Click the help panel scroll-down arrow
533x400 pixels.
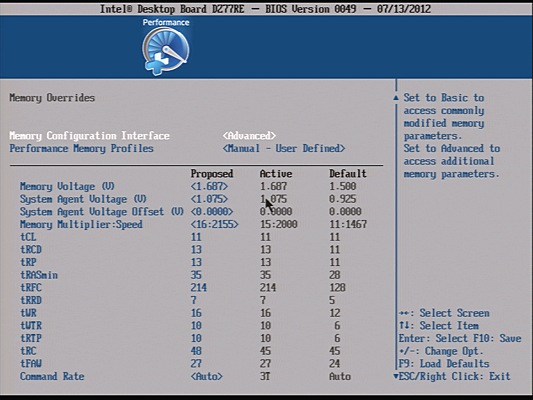[396, 376]
